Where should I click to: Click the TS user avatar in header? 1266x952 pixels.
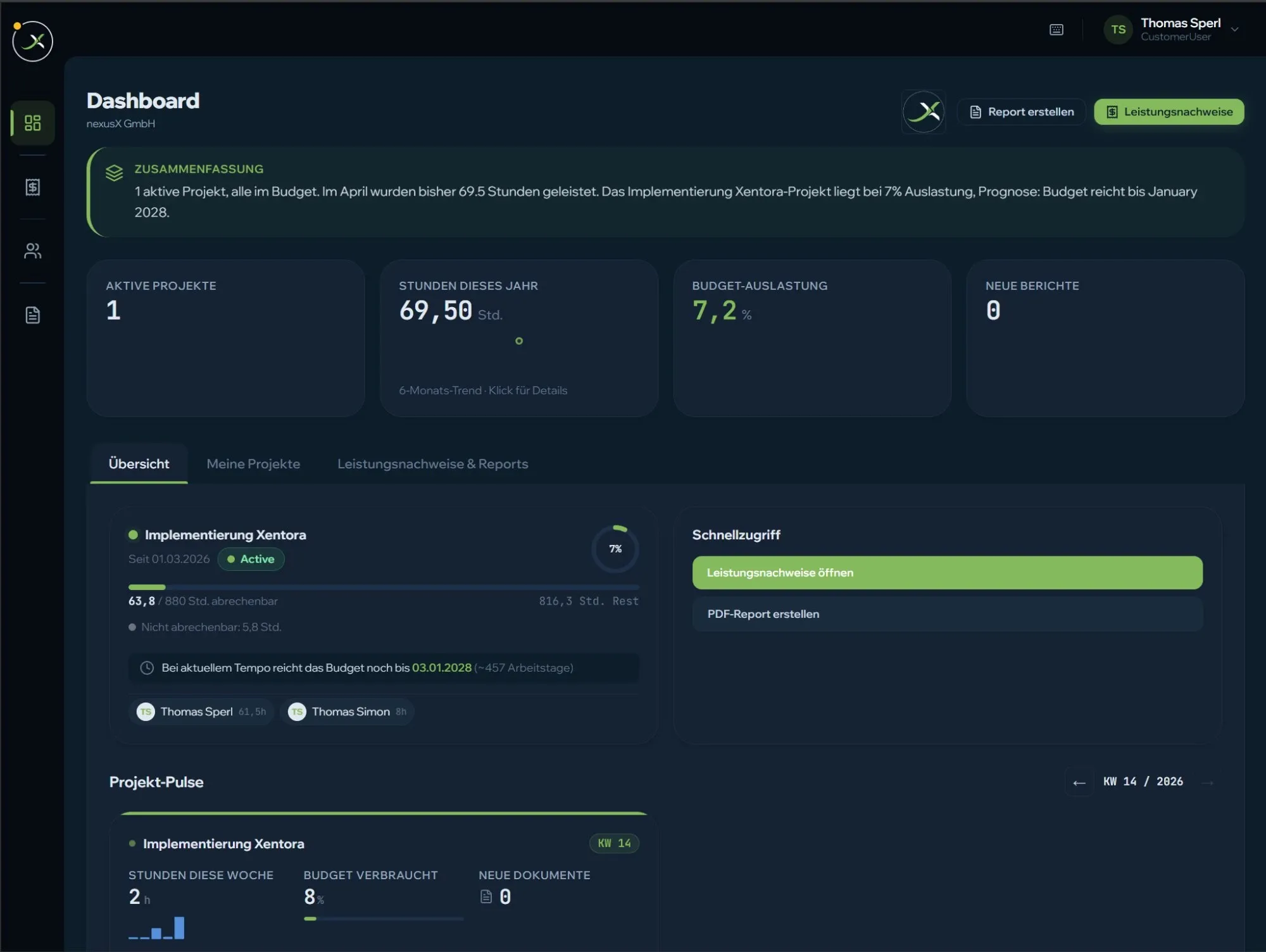[1119, 30]
